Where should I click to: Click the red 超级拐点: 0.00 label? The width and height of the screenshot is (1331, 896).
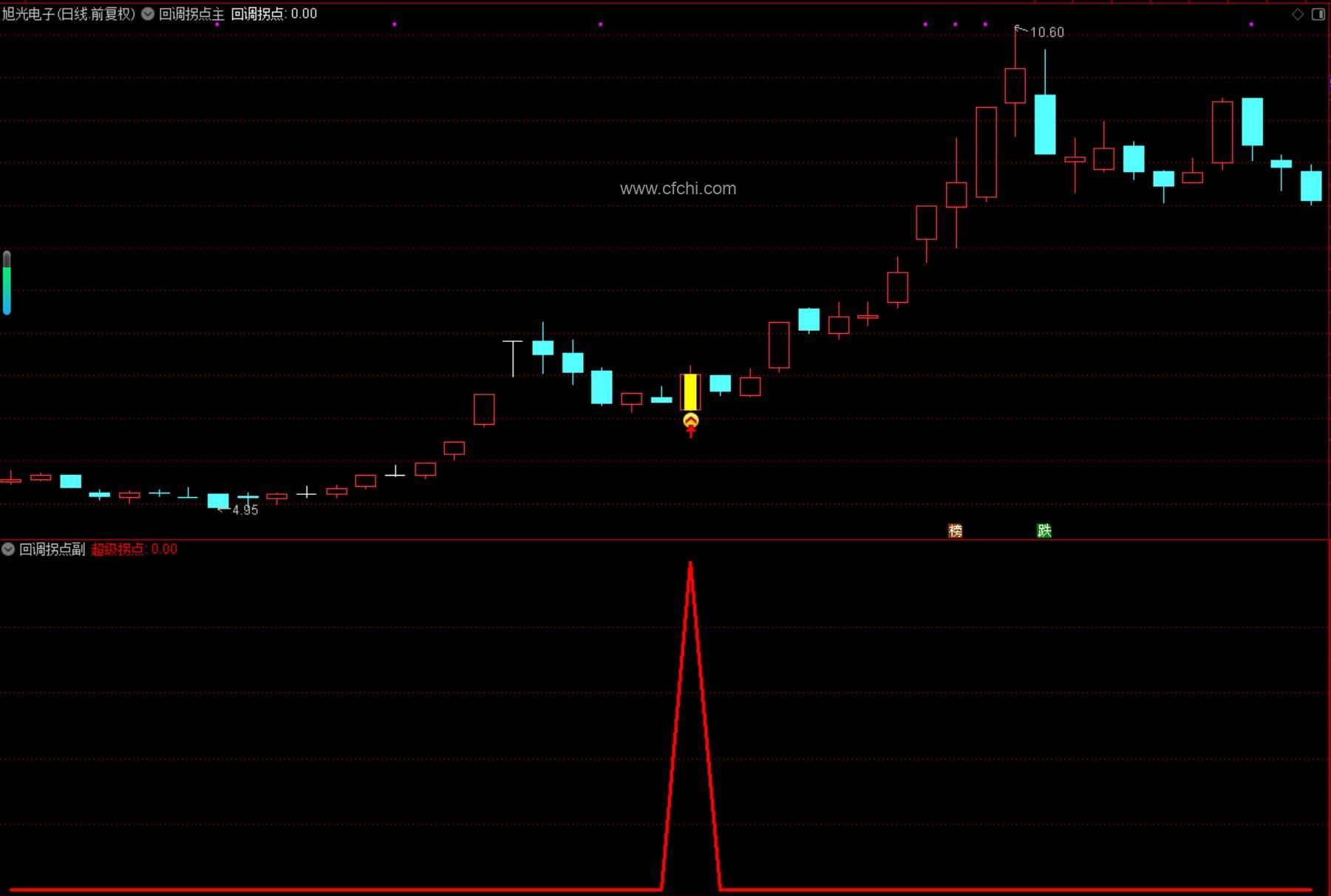tap(135, 549)
